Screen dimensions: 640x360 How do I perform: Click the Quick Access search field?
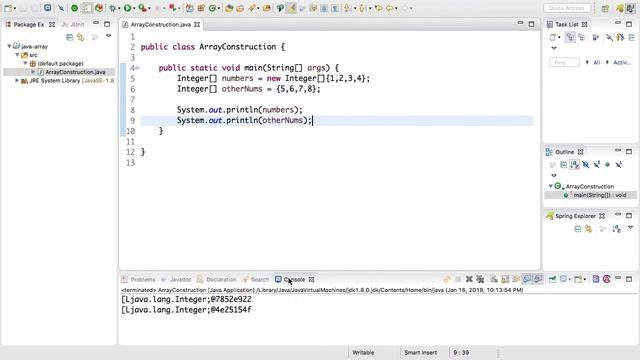[567, 8]
